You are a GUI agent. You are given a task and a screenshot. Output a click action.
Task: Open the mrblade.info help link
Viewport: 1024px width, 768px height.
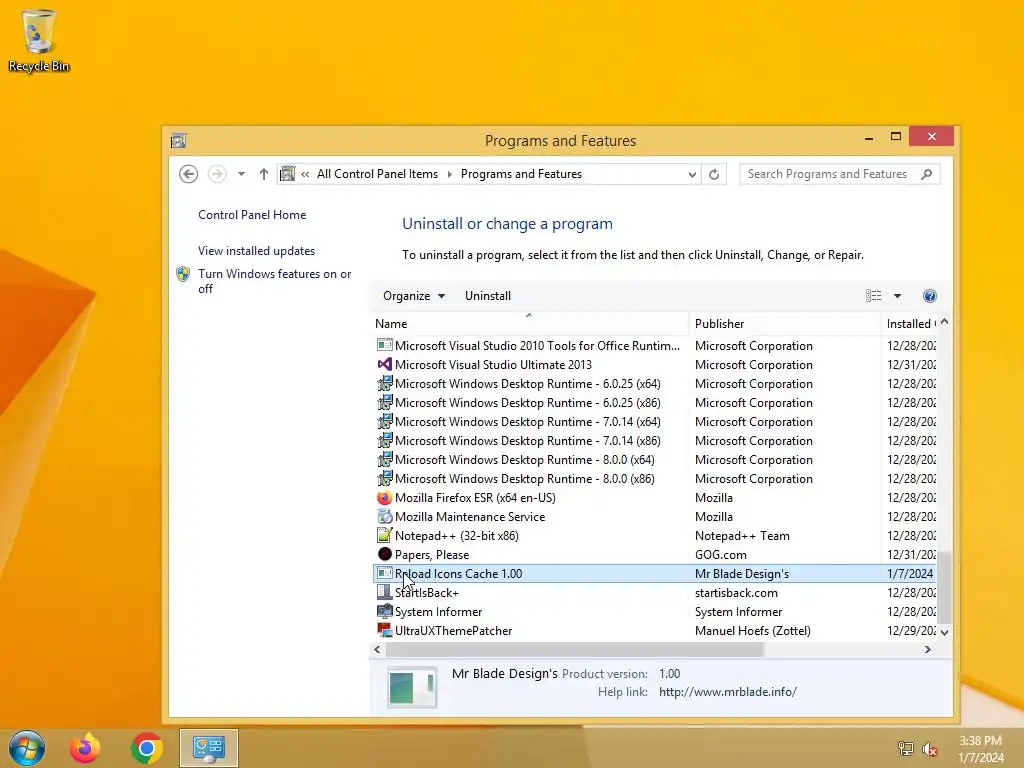pos(728,692)
